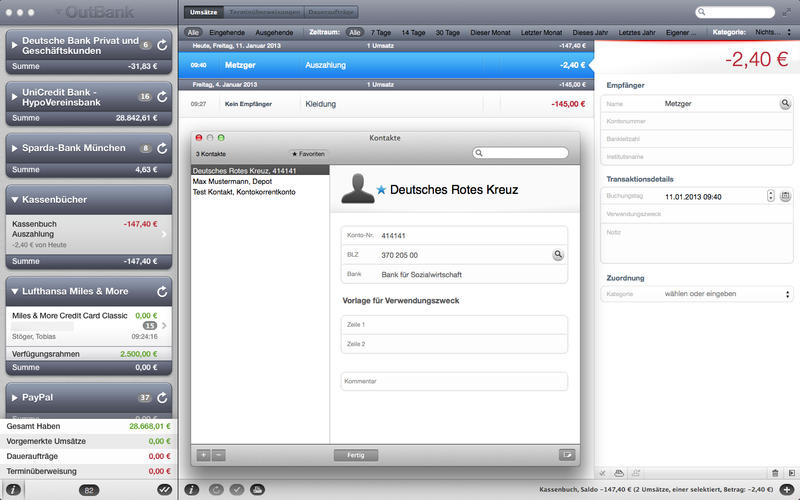
Task: Add new transaction with plus button
Action: point(787,490)
